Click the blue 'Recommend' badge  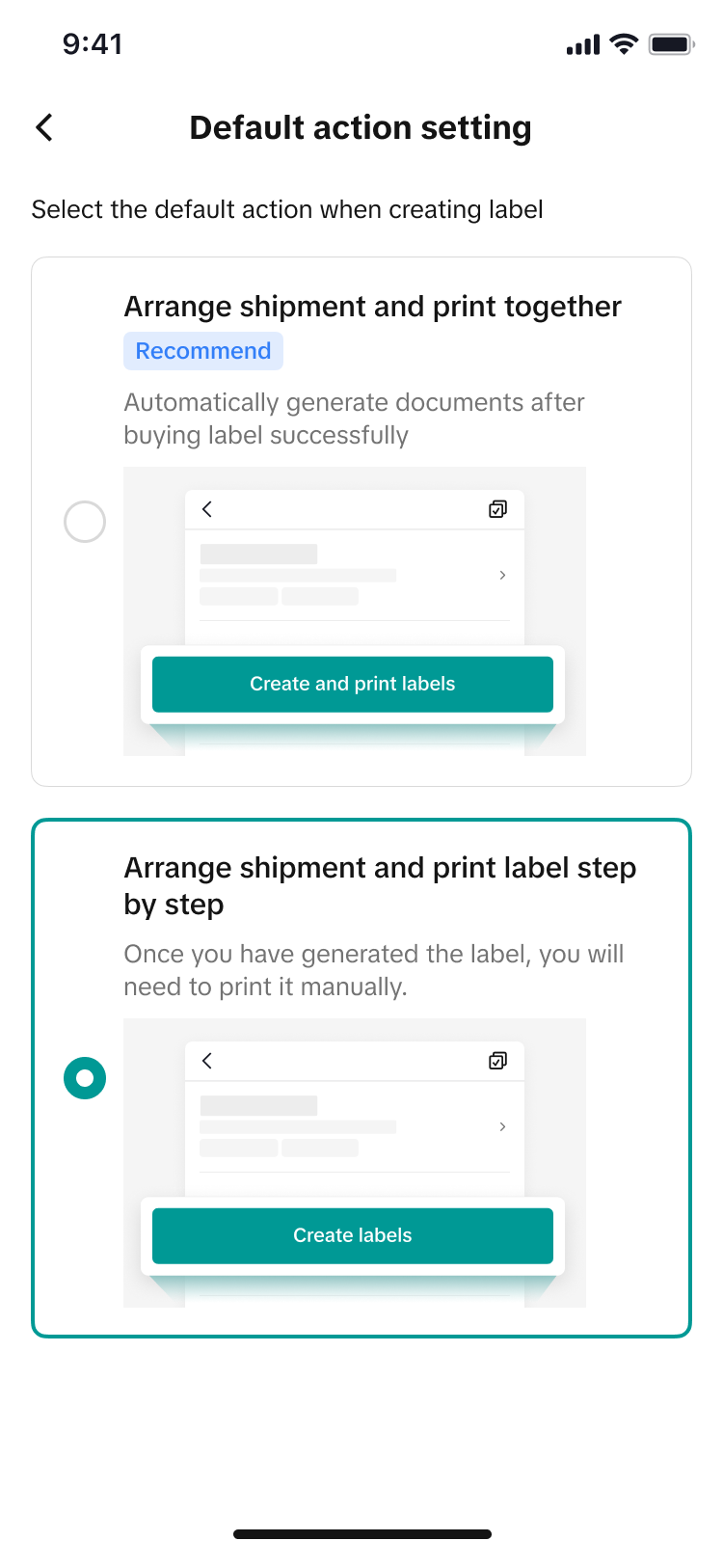[x=203, y=351]
